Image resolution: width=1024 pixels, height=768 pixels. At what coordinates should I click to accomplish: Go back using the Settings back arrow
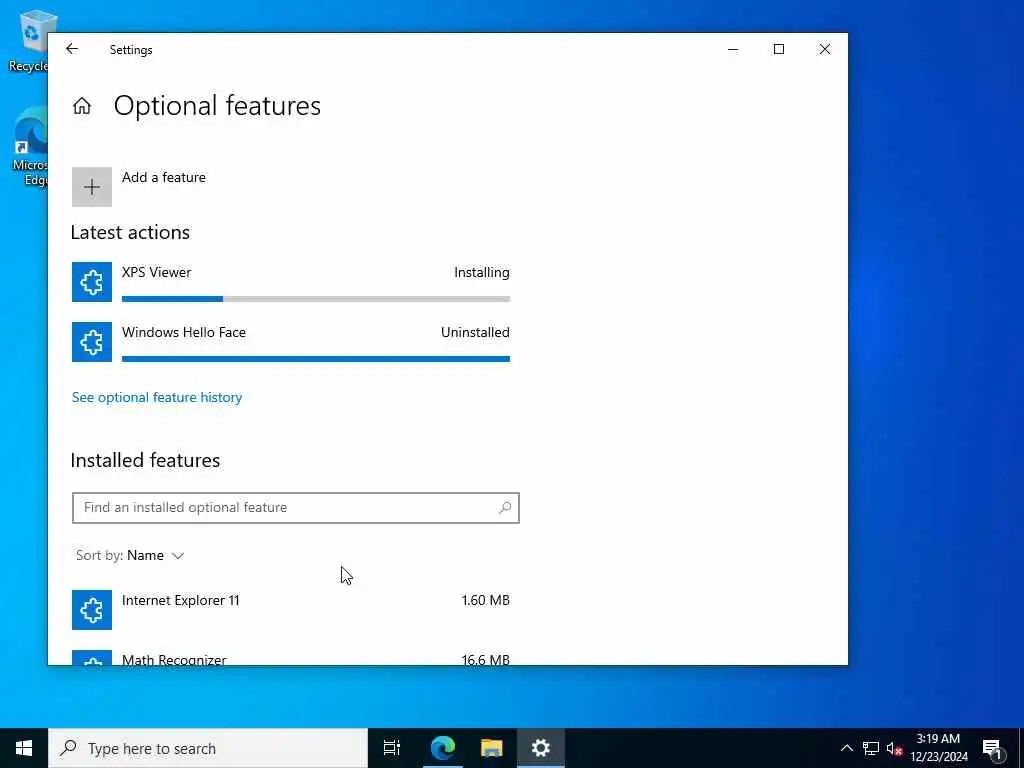[72, 49]
